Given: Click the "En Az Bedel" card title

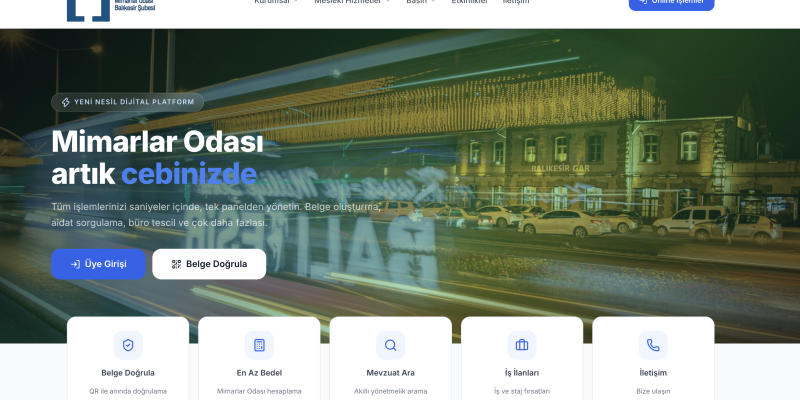Looking at the screenshot, I should (259, 373).
